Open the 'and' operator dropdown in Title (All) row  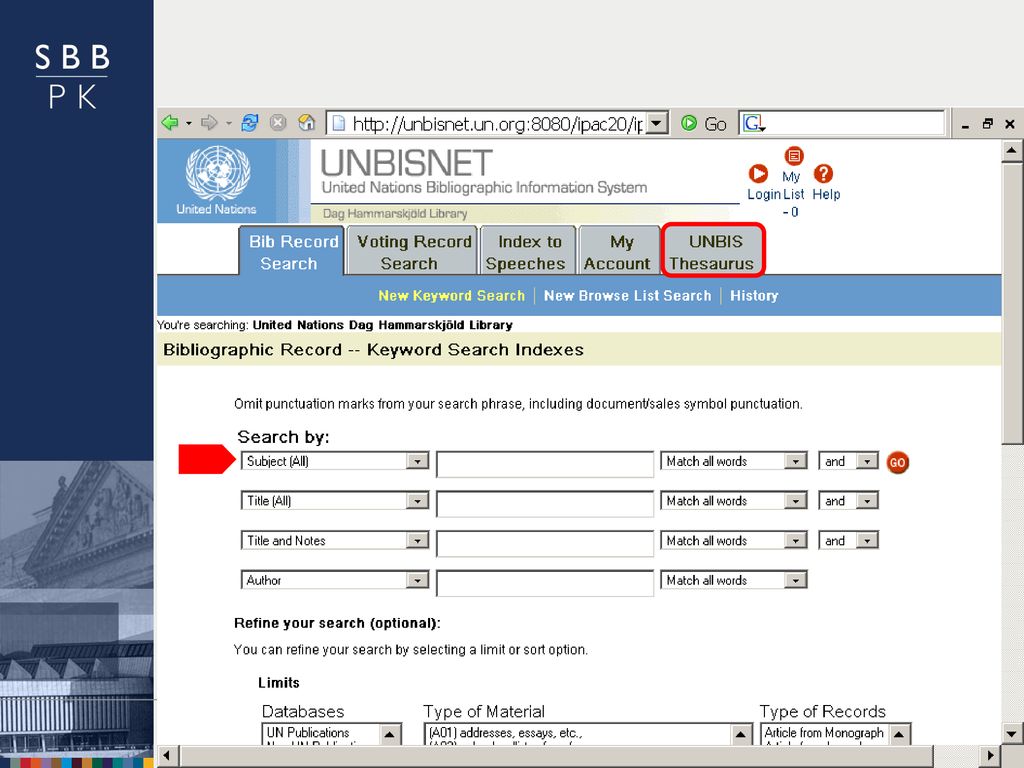[x=867, y=502]
